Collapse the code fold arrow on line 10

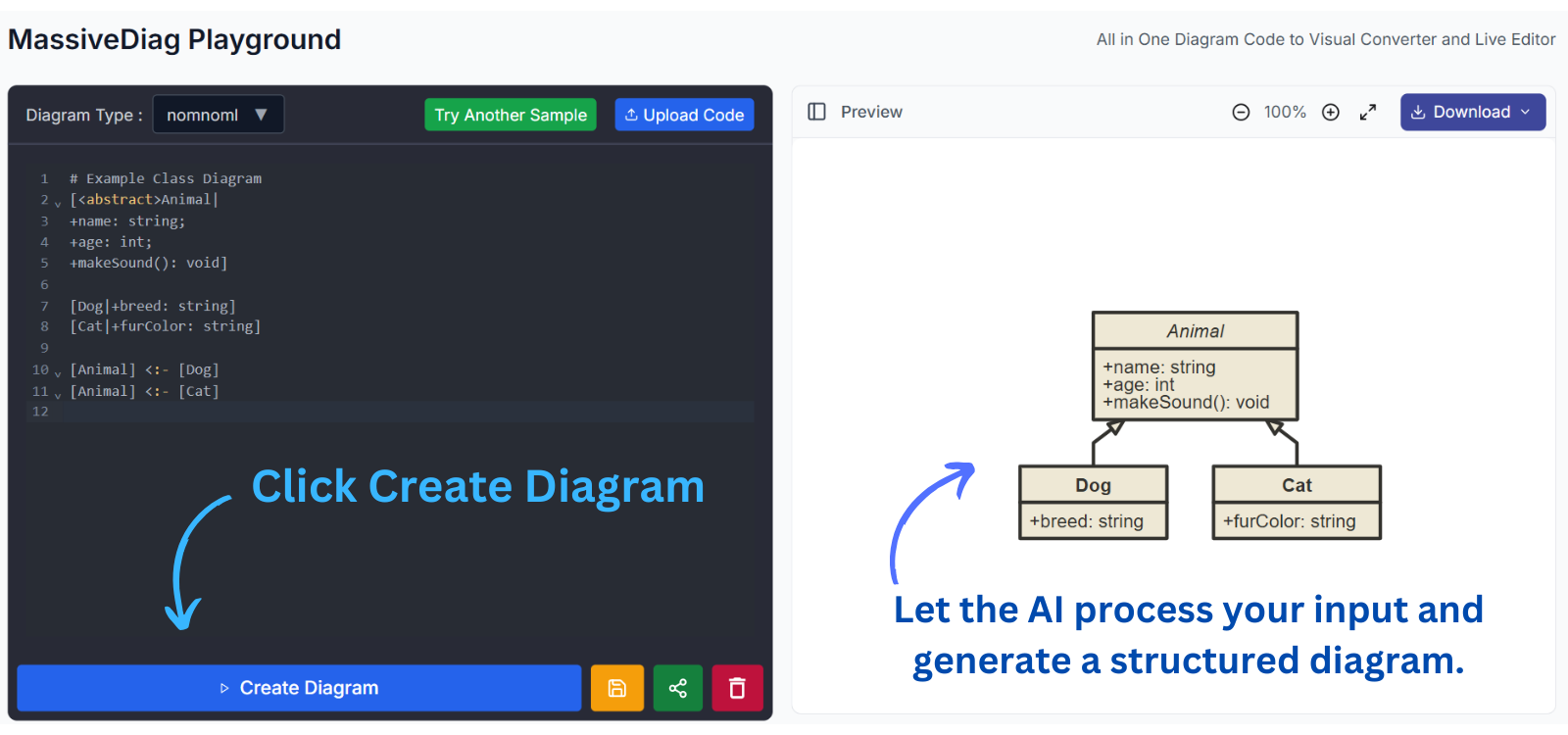pyautogui.click(x=58, y=374)
